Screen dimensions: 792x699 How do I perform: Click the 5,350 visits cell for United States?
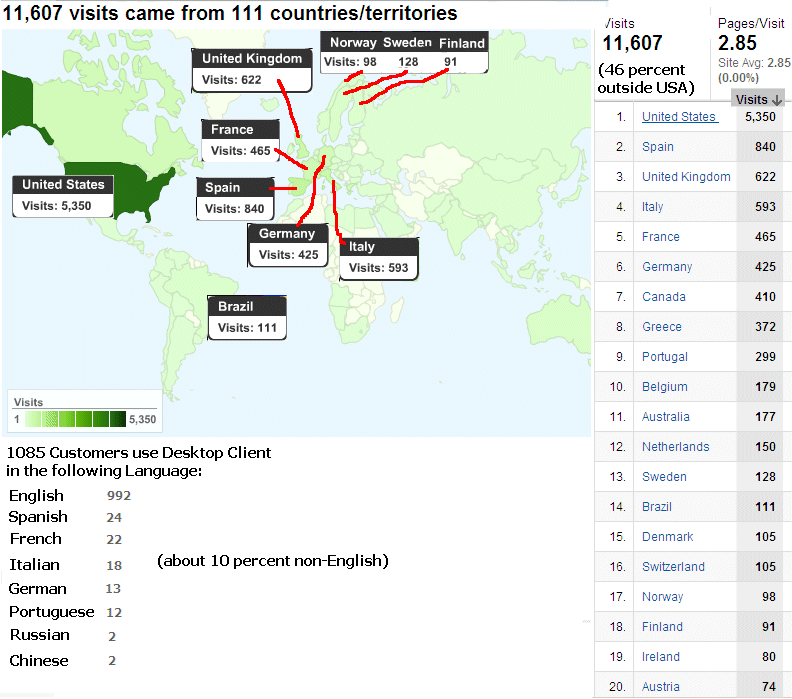(760, 117)
